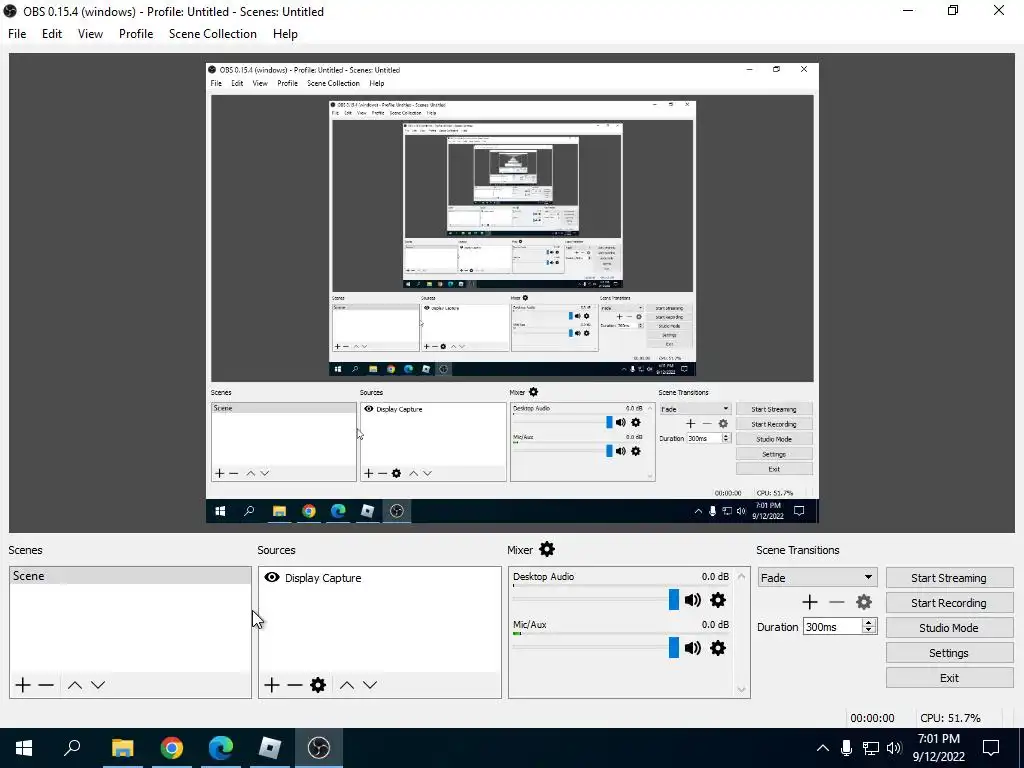Increase Duration with stepper up arrow

pos(869,622)
